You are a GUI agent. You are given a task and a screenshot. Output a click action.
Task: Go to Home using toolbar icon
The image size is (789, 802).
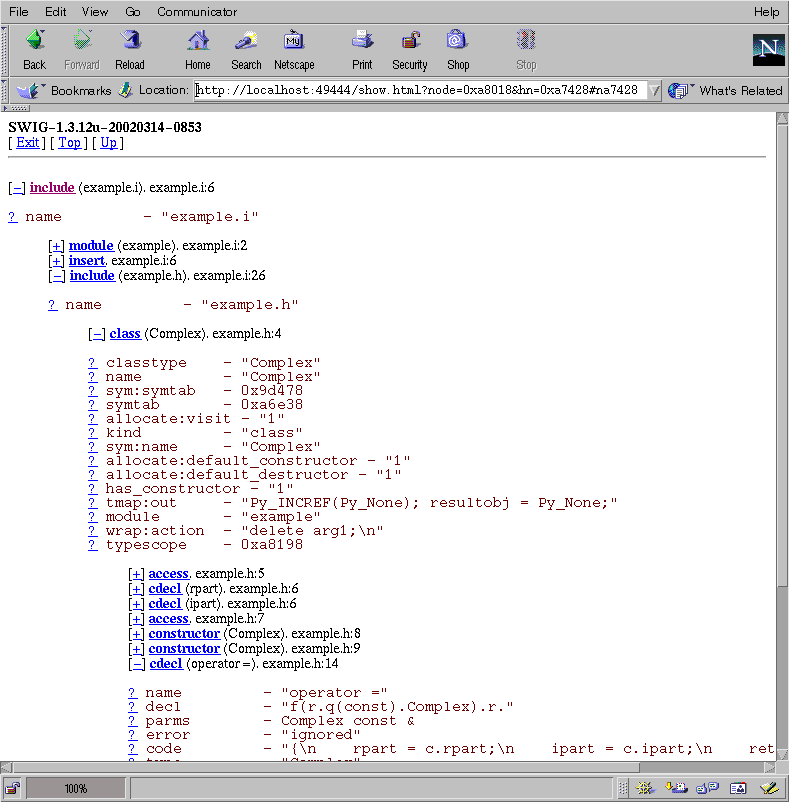pyautogui.click(x=198, y=42)
